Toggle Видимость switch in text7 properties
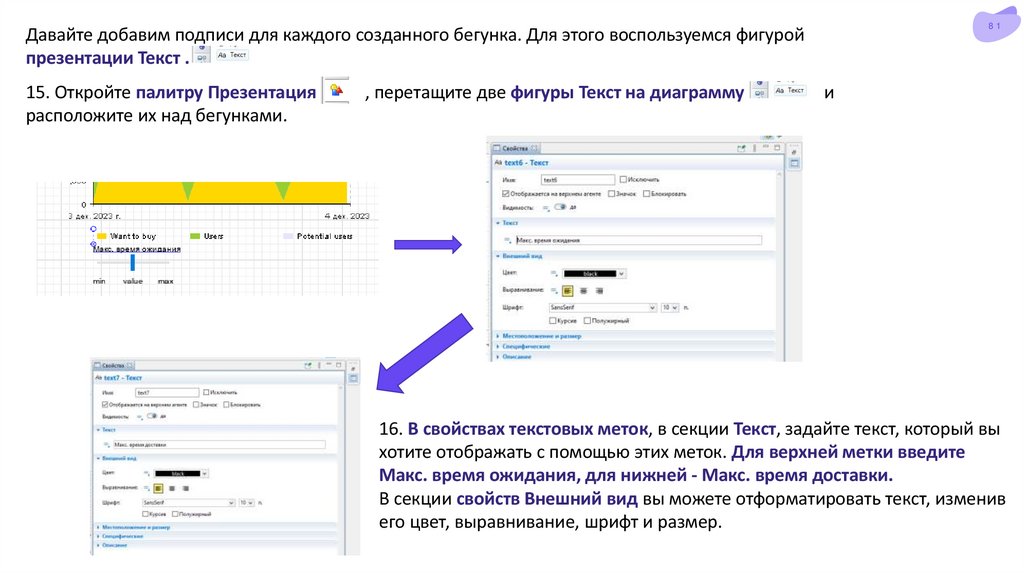The width and height of the screenshot is (1024, 574). point(152,416)
